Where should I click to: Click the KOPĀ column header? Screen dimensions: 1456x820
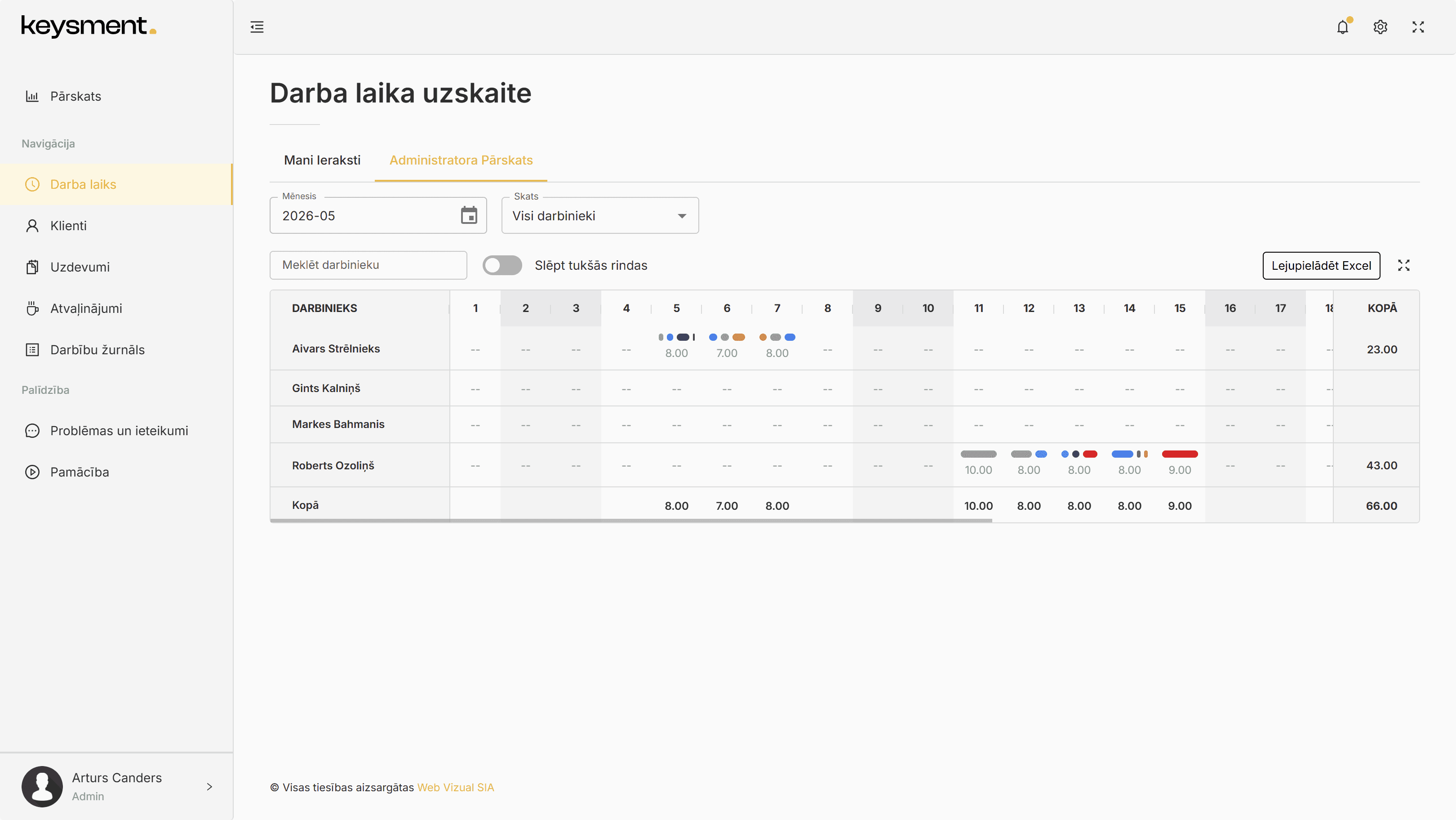click(1382, 308)
